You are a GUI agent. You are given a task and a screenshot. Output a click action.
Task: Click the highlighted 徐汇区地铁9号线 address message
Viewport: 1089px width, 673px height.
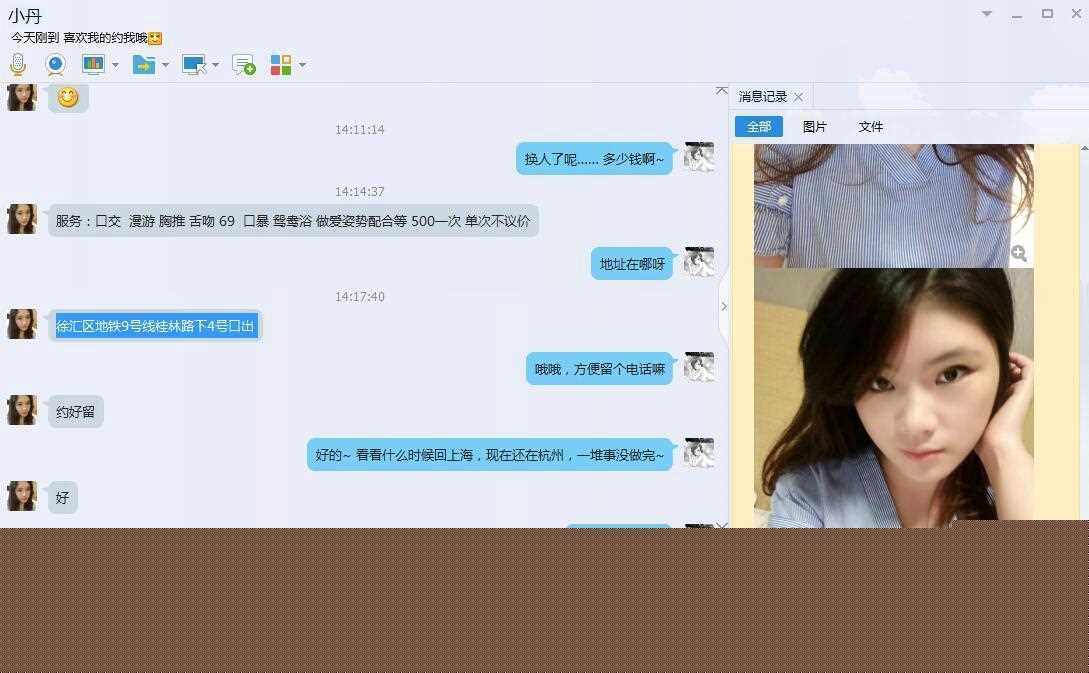[x=156, y=326]
